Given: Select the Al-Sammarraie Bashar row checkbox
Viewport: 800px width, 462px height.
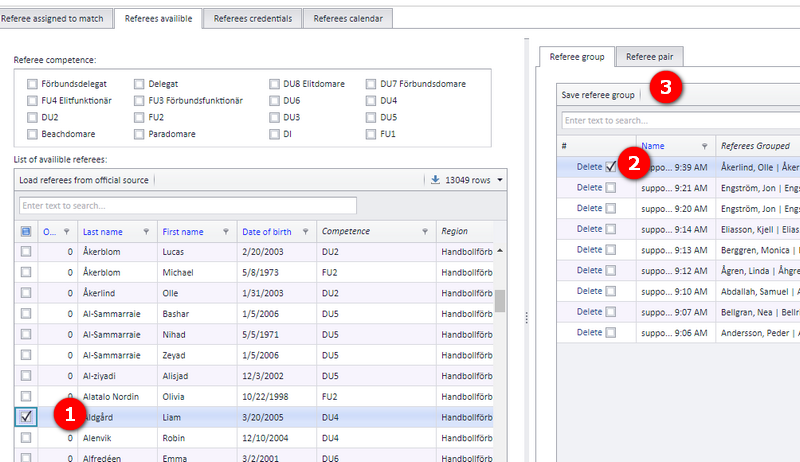Looking at the screenshot, I should (26, 314).
